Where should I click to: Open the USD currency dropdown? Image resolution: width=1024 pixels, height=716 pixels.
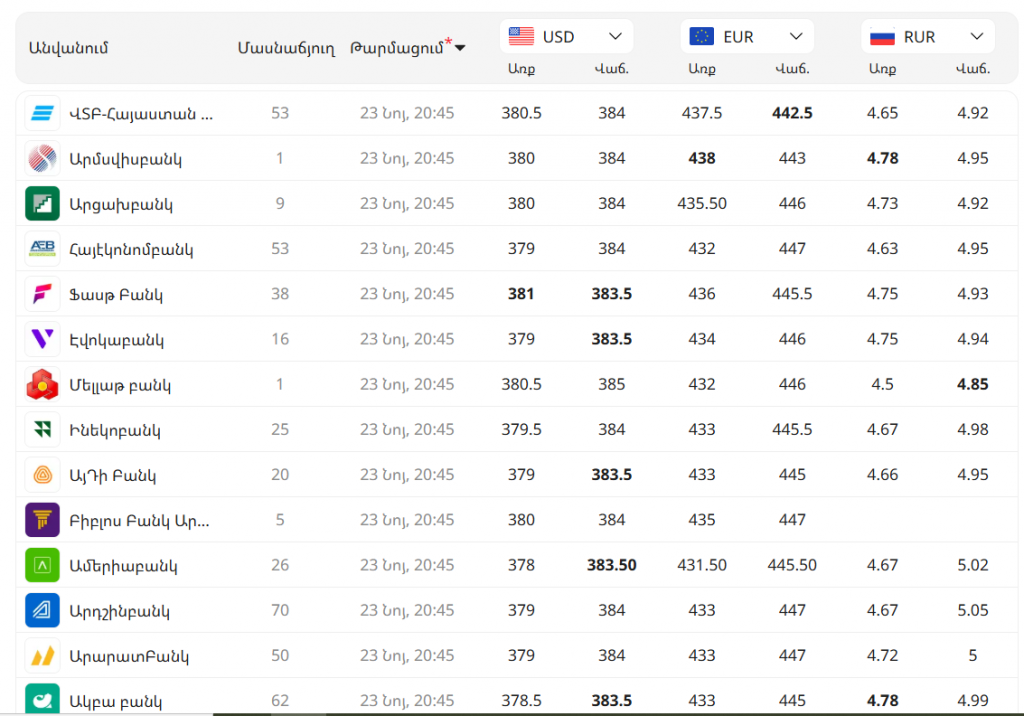566,37
